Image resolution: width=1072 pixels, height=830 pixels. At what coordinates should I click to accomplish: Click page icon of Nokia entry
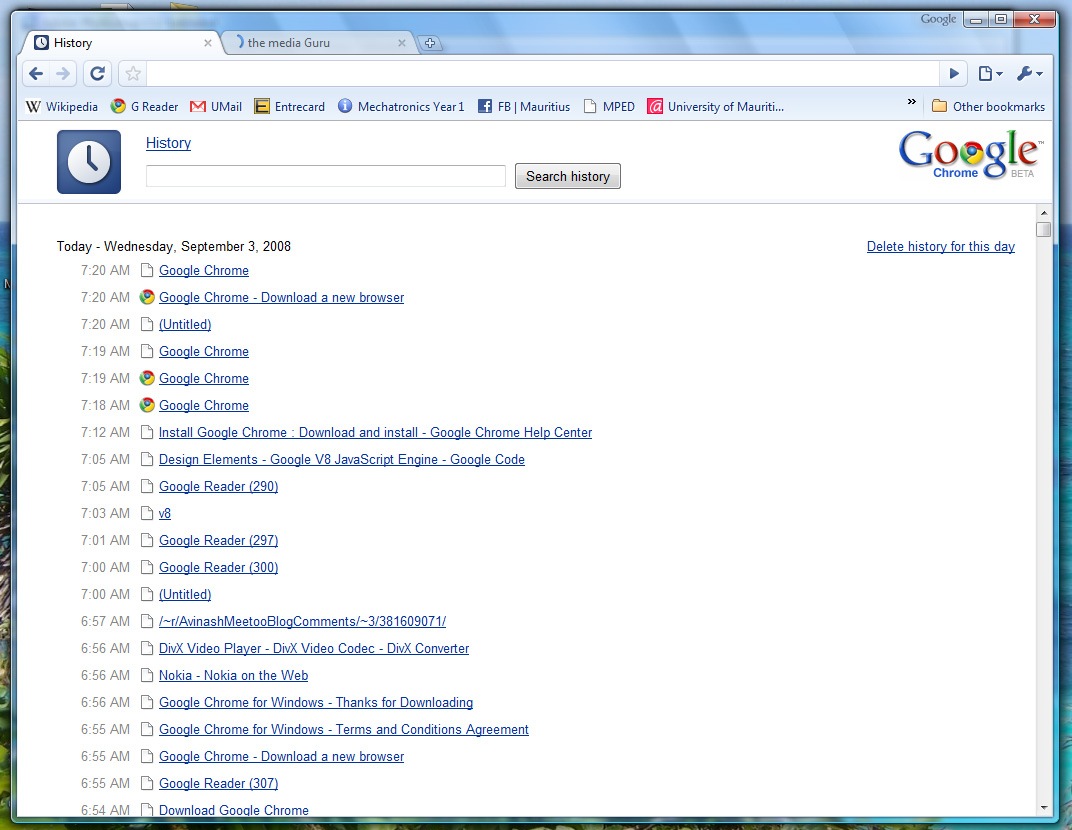coord(146,675)
